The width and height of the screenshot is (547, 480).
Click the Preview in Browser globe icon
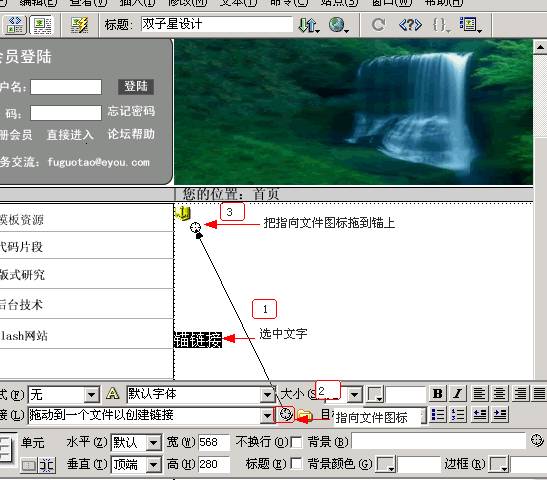338,25
